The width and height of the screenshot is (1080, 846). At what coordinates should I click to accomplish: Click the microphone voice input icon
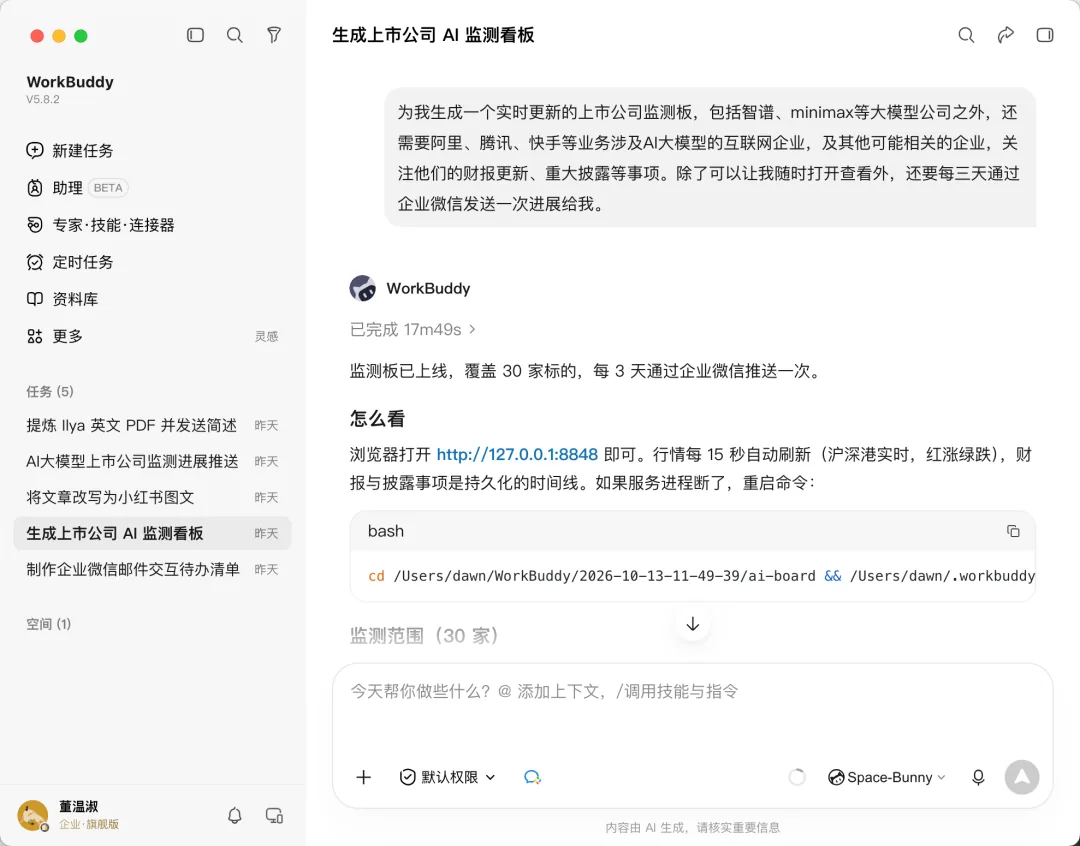click(978, 777)
